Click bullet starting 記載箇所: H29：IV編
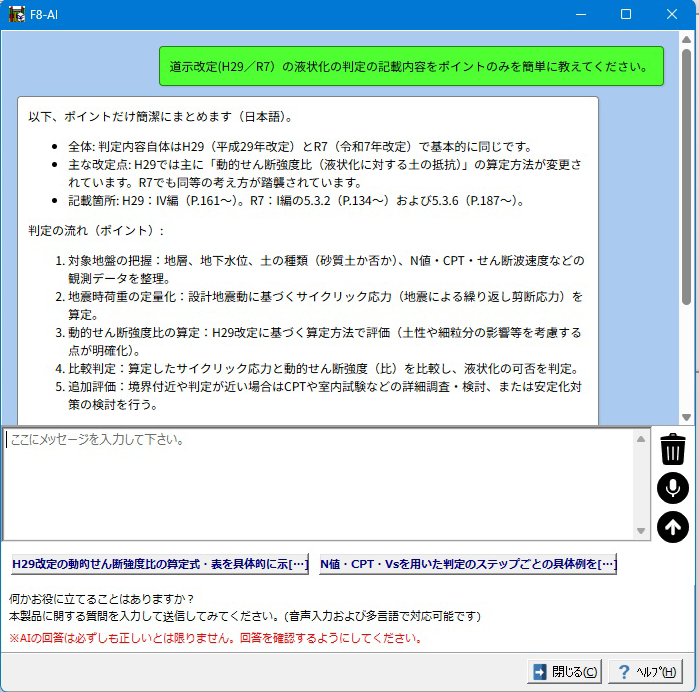Viewport: 699px width, 692px height. coord(296,201)
